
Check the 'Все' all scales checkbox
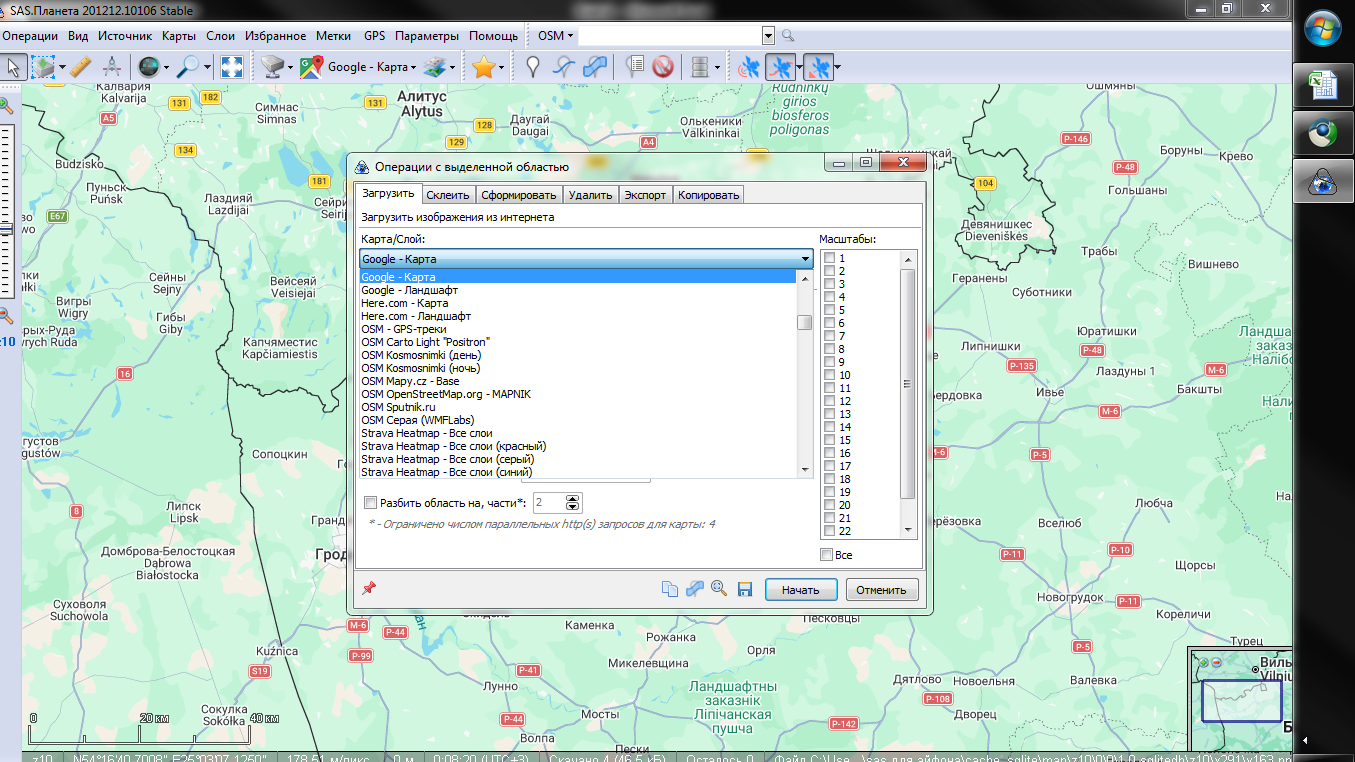pyautogui.click(x=826, y=554)
